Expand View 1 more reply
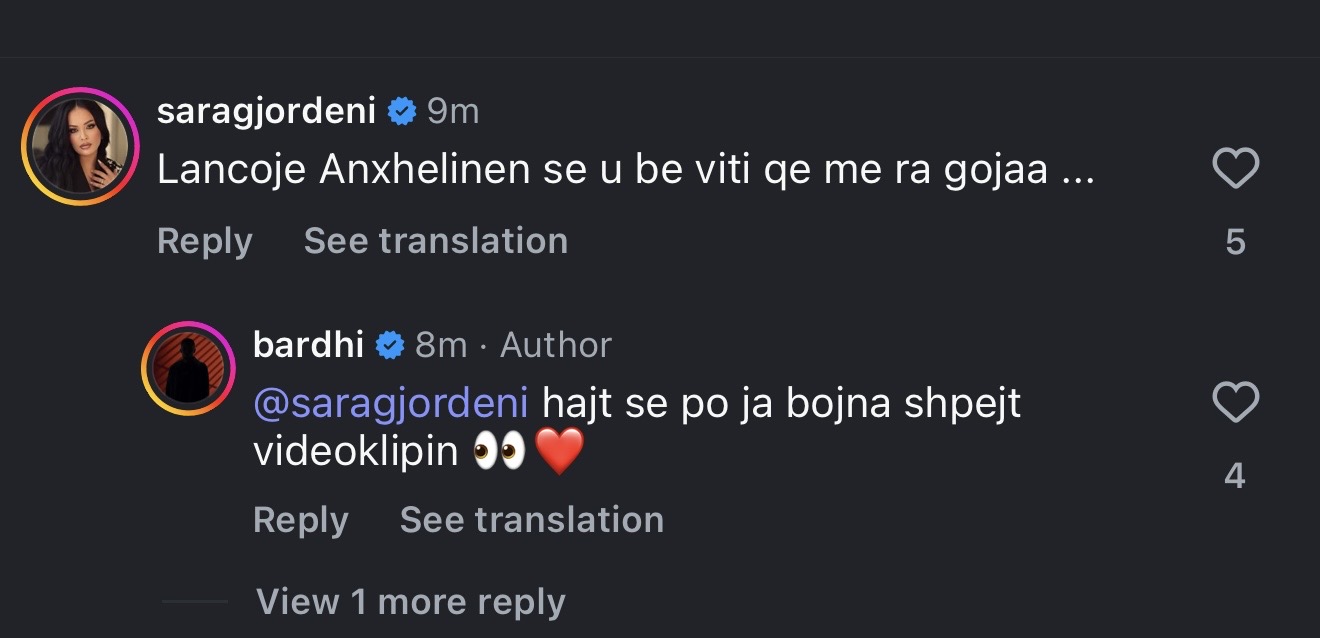Viewport: 1320px width, 638px height. coord(411,602)
